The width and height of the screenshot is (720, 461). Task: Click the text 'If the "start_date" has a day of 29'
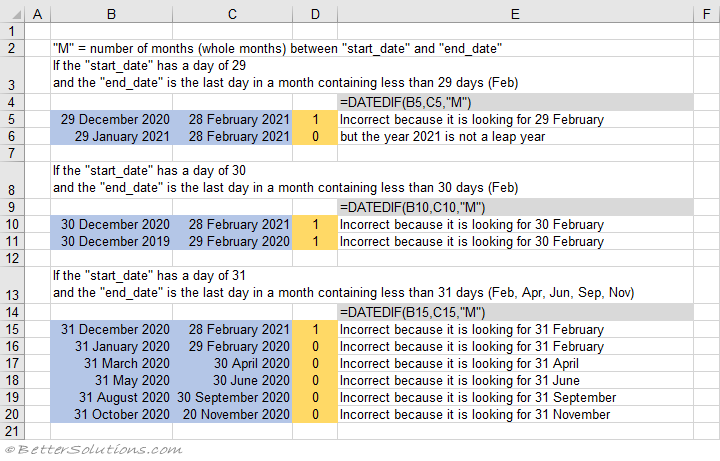(x=149, y=66)
